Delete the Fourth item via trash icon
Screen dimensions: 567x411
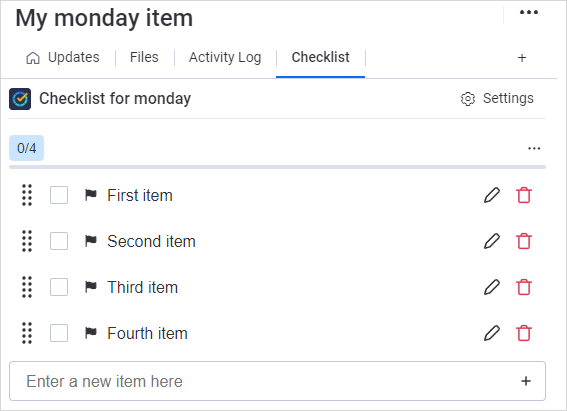point(524,333)
